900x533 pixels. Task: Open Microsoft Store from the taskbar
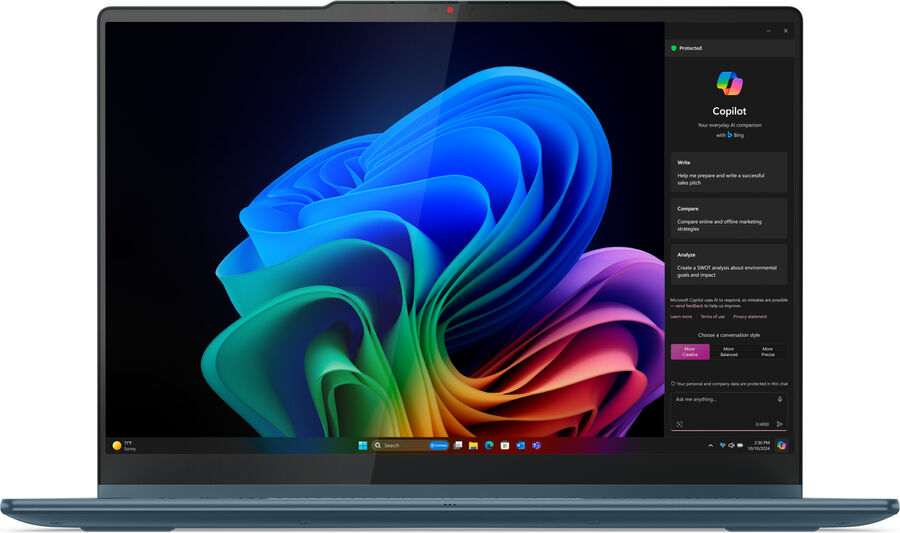[x=505, y=445]
